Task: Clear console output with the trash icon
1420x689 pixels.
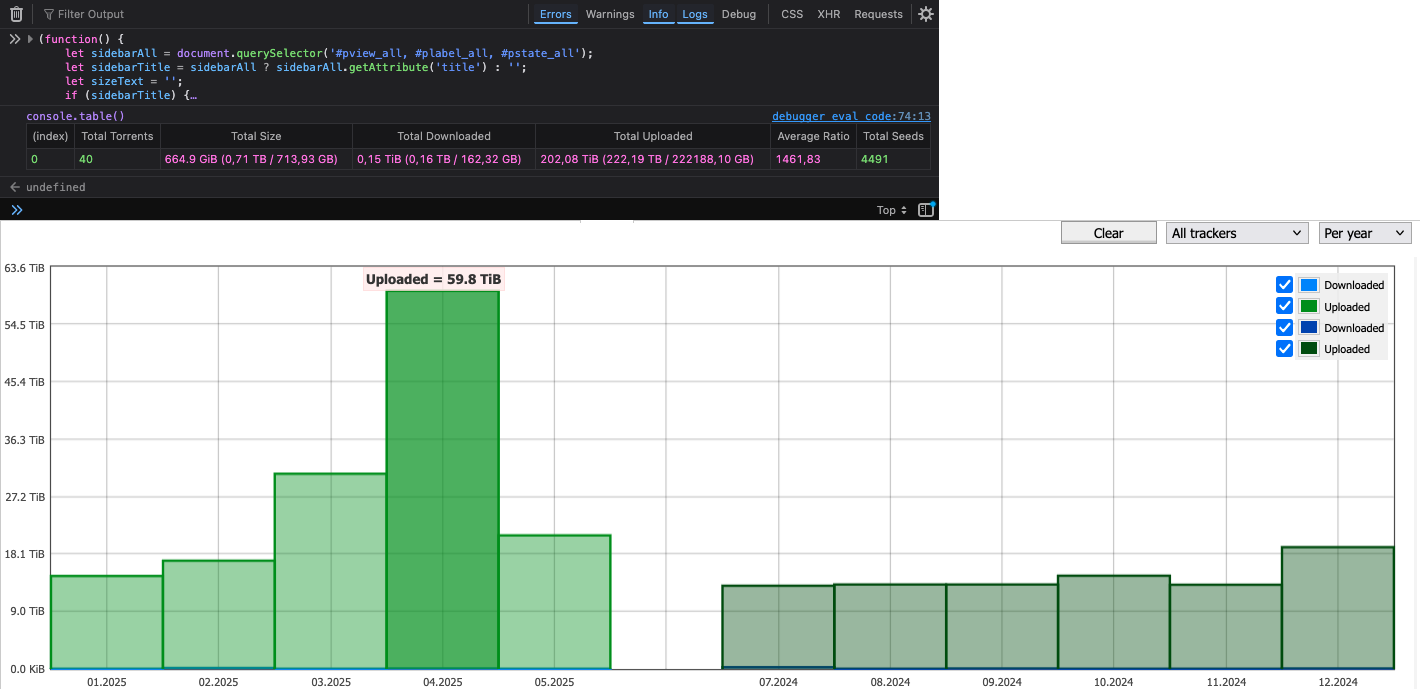Action: [x=16, y=14]
